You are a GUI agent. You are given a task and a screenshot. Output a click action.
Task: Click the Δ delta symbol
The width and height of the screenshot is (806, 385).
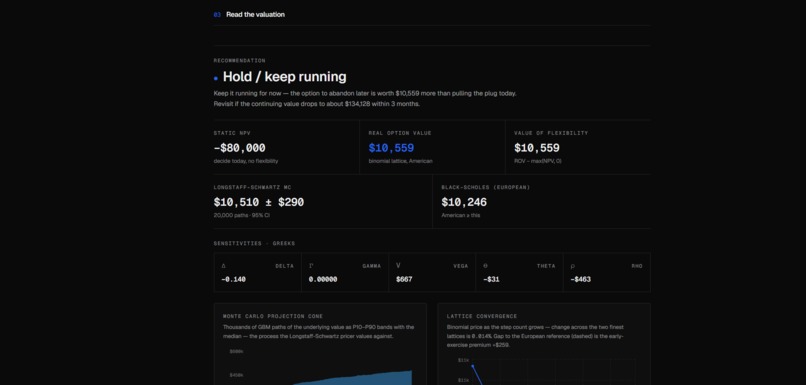point(224,266)
